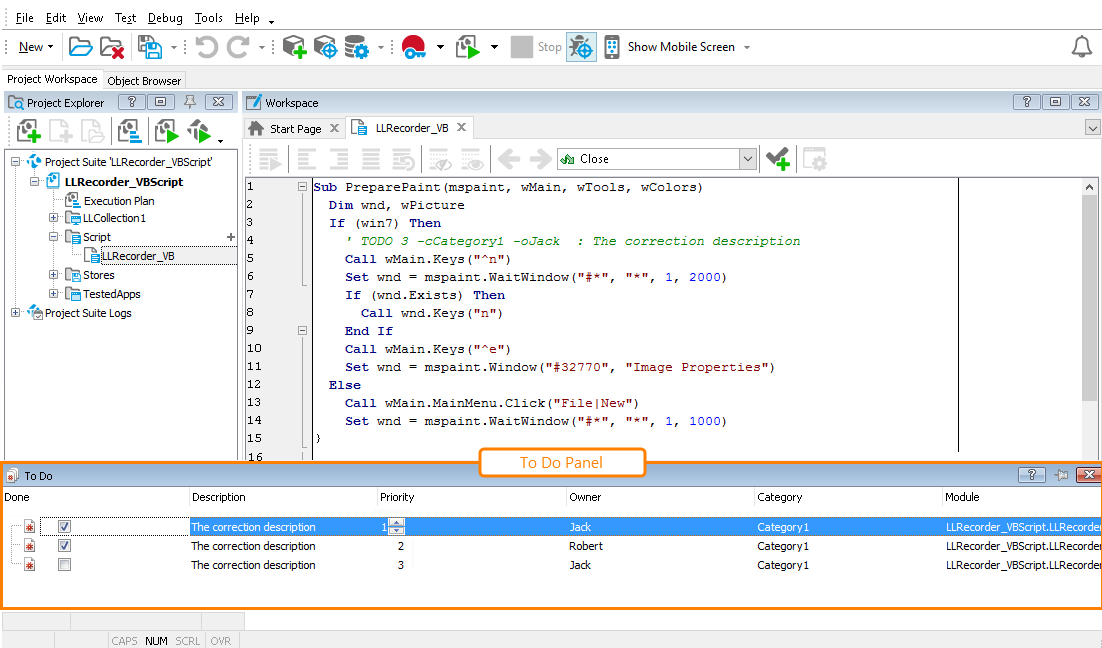This screenshot has height=648, width=1102.
Task: Switch to the Object Browser tab
Action: pyautogui.click(x=144, y=81)
